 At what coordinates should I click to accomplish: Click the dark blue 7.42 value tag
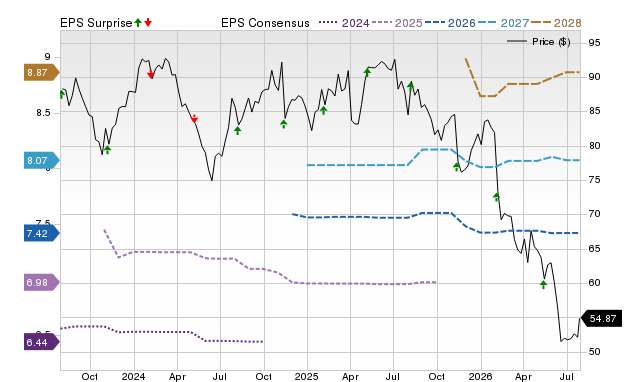click(42, 233)
